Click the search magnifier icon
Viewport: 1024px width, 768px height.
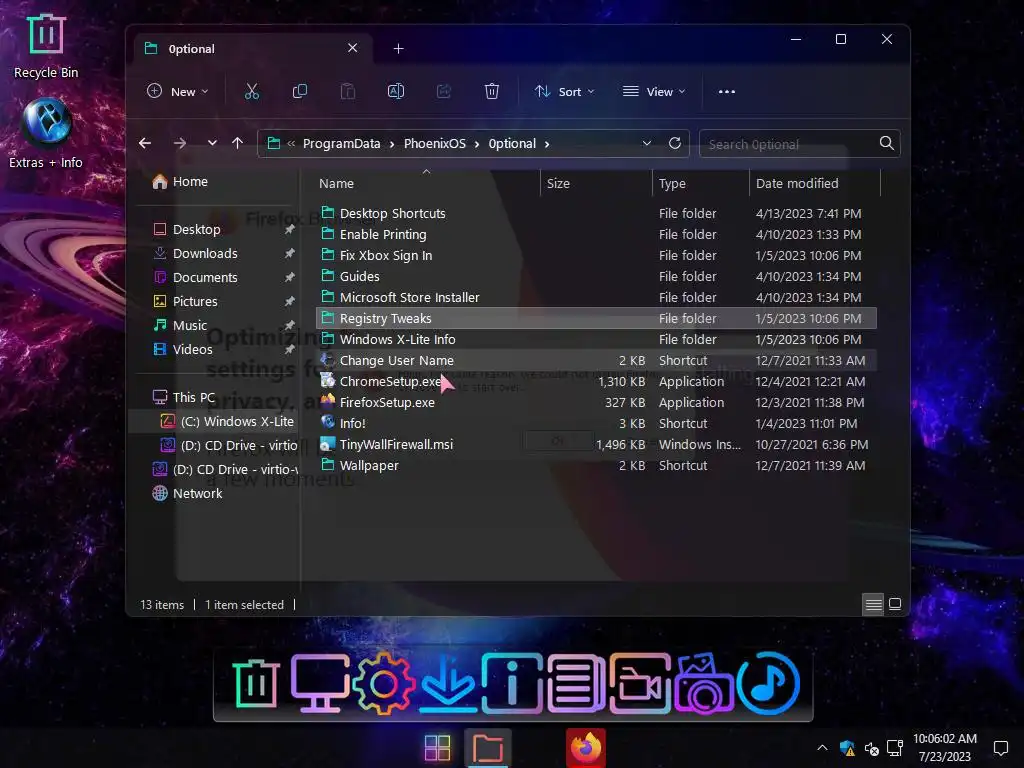(x=886, y=143)
